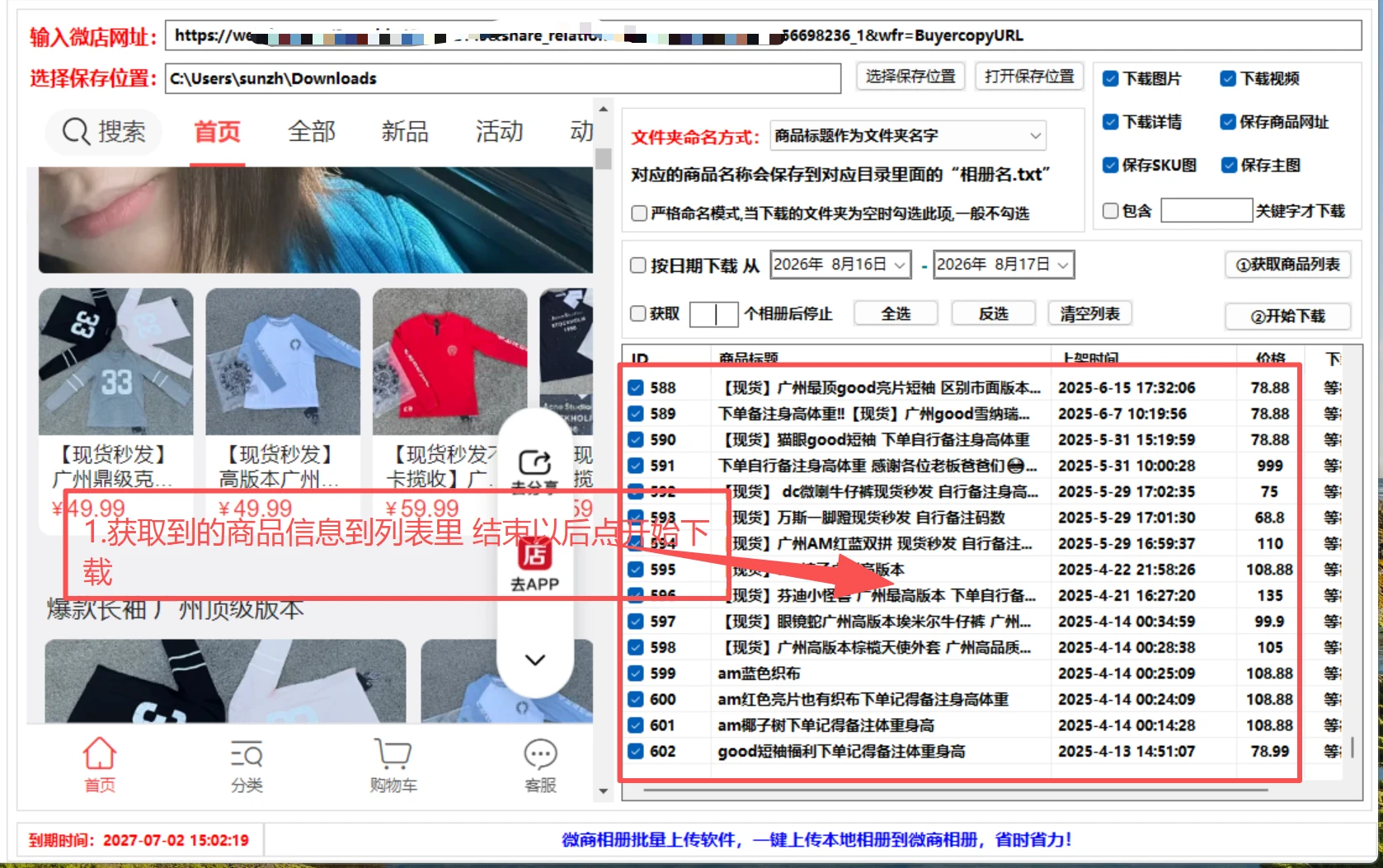Switch to the 首页 tab at the top
Image resolution: width=1383 pixels, height=868 pixels.
[217, 131]
